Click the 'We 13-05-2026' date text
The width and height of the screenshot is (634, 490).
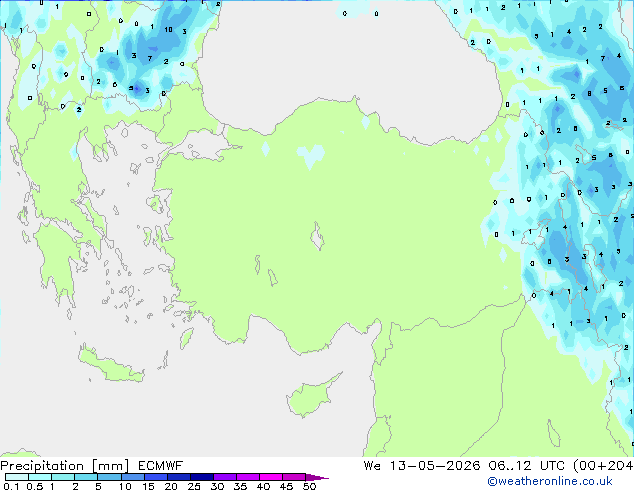point(422,466)
